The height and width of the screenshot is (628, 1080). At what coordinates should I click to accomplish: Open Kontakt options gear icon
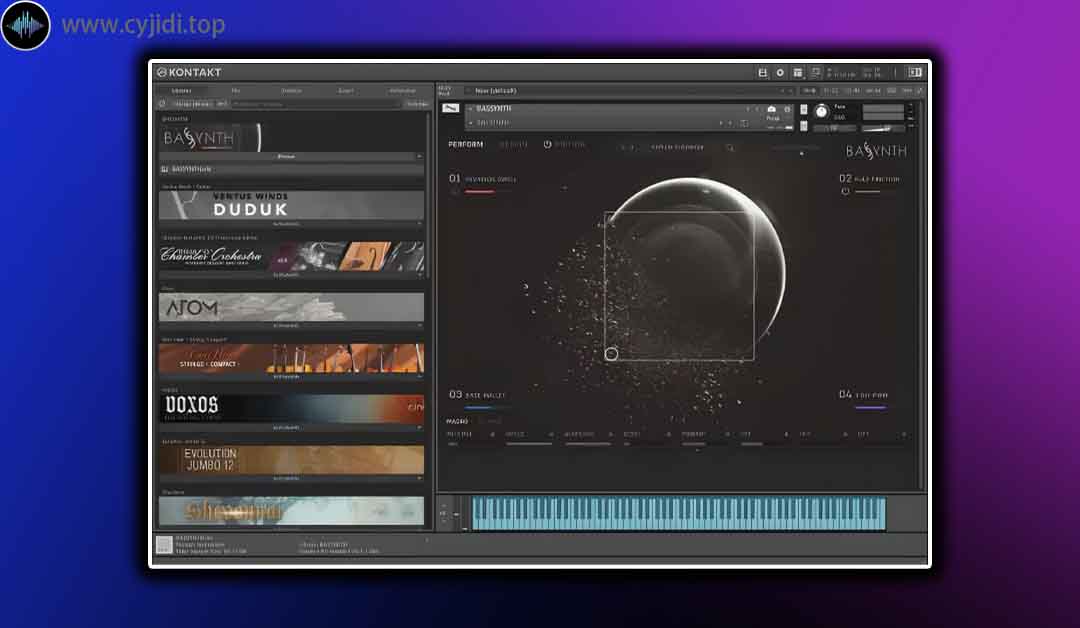780,72
